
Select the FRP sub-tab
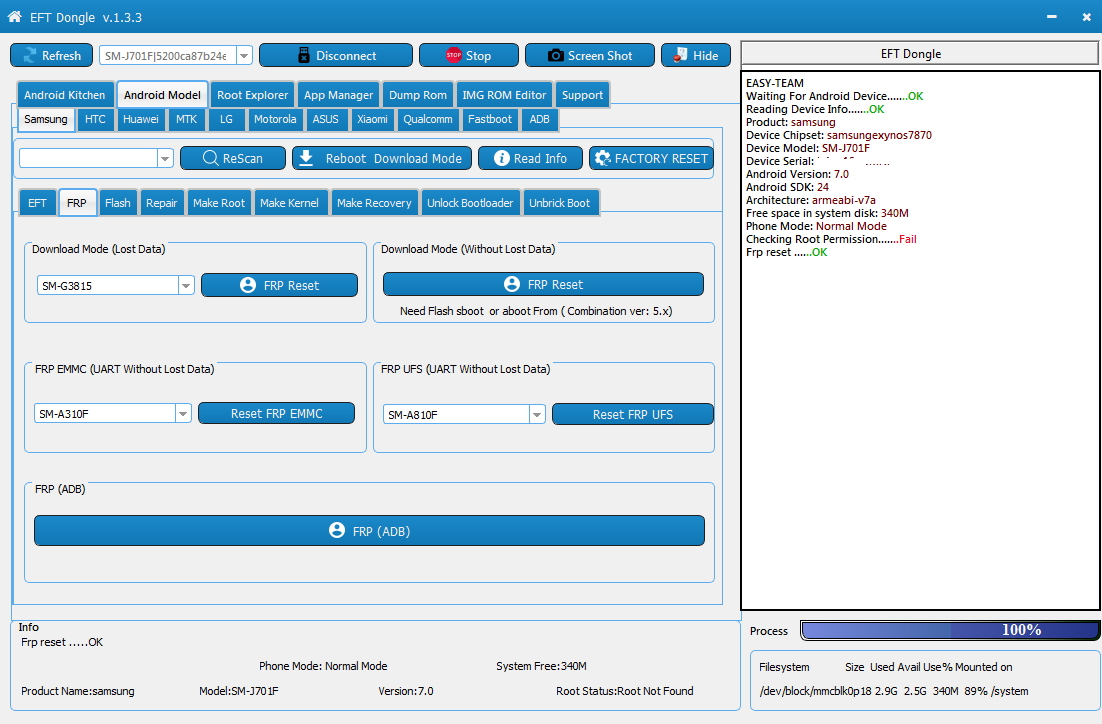click(x=77, y=203)
